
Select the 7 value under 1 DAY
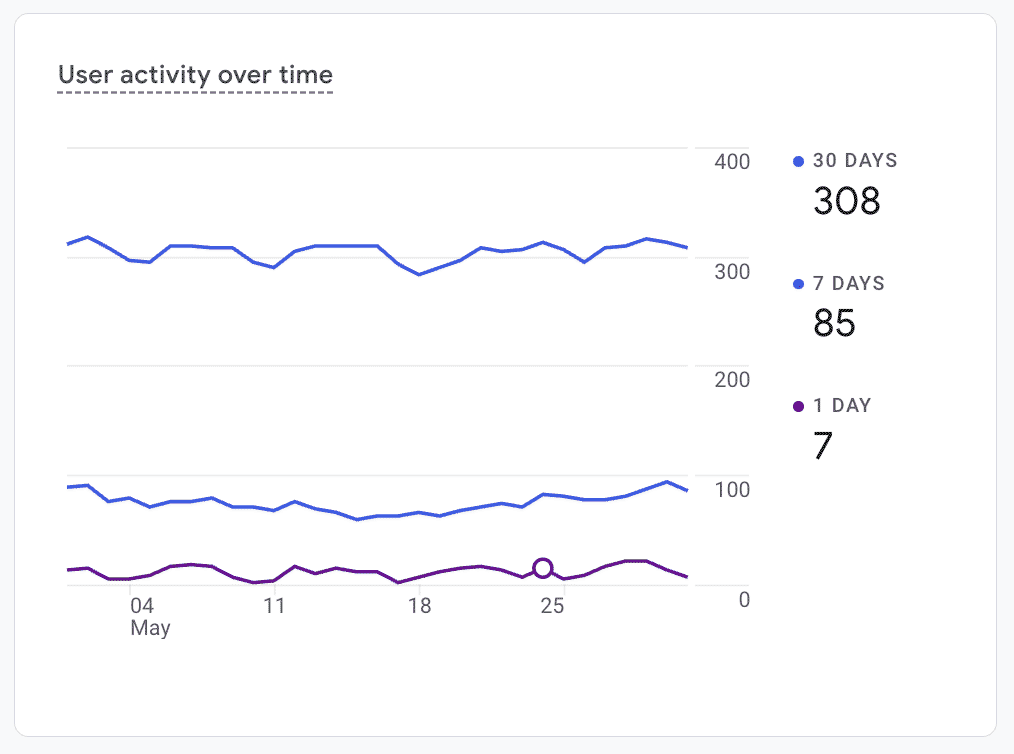click(x=822, y=446)
